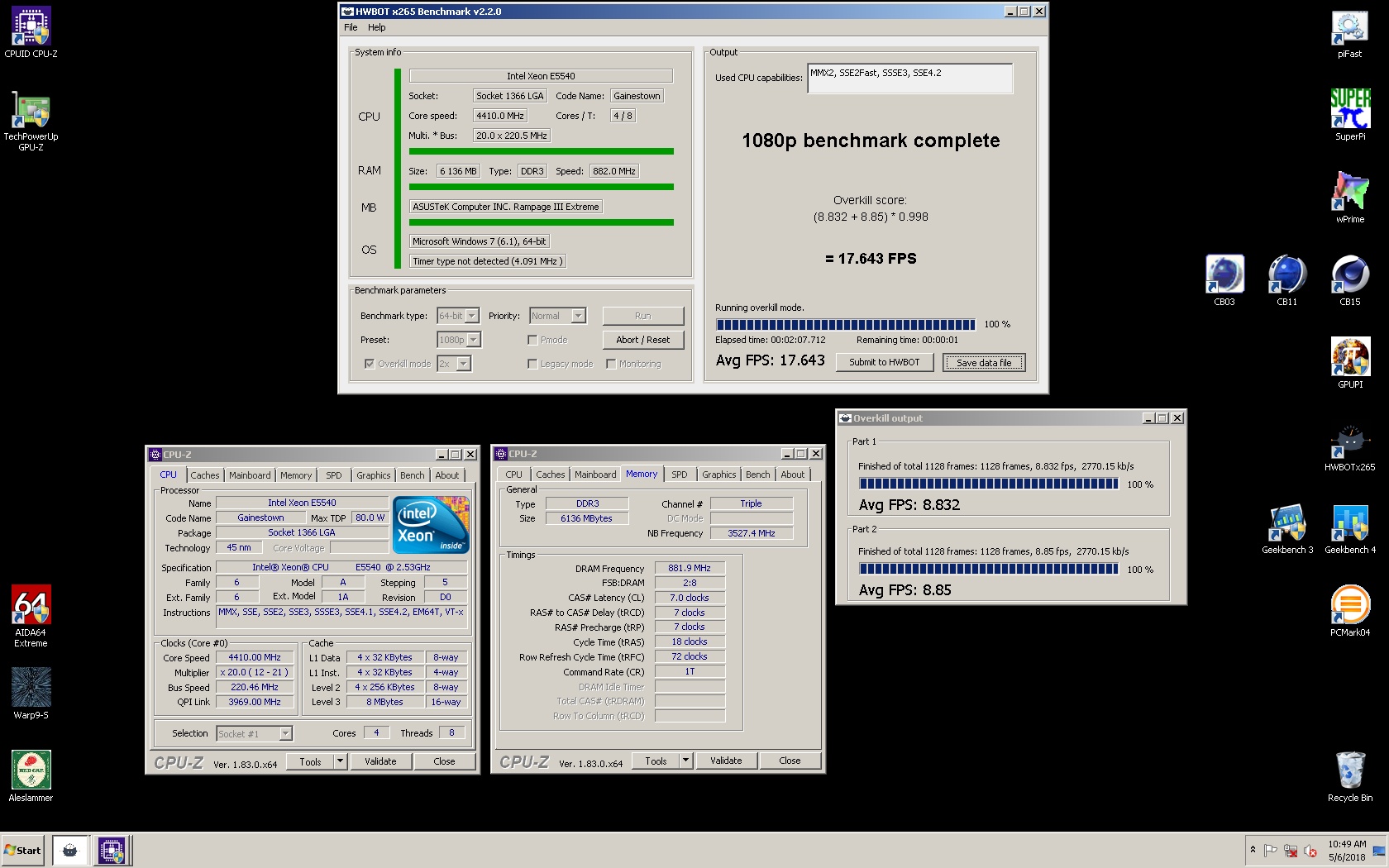Switch to Mainboard tab in left CPU-Z window
This screenshot has width=1389, height=868.
[250, 475]
